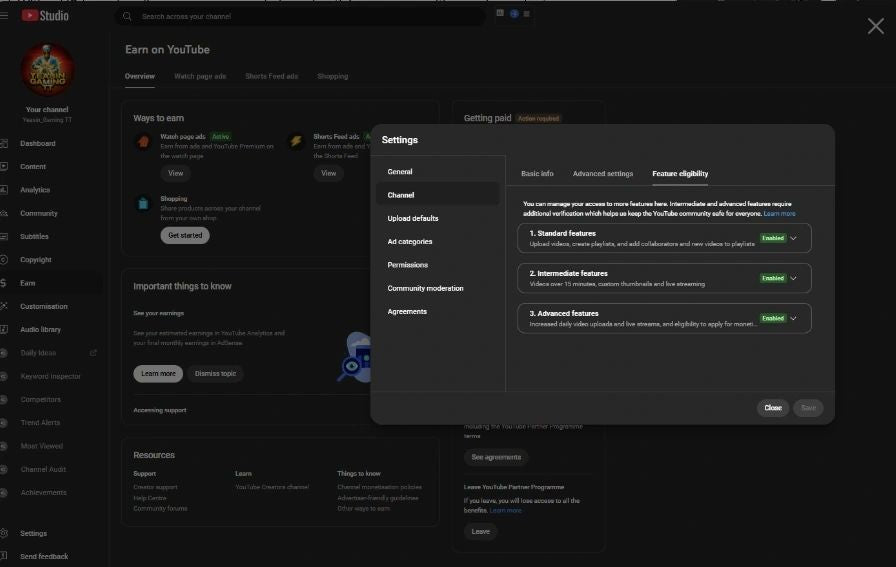Viewport: 896px width, 567px height.
Task: Expand the Standard features section
Action: coord(793,238)
